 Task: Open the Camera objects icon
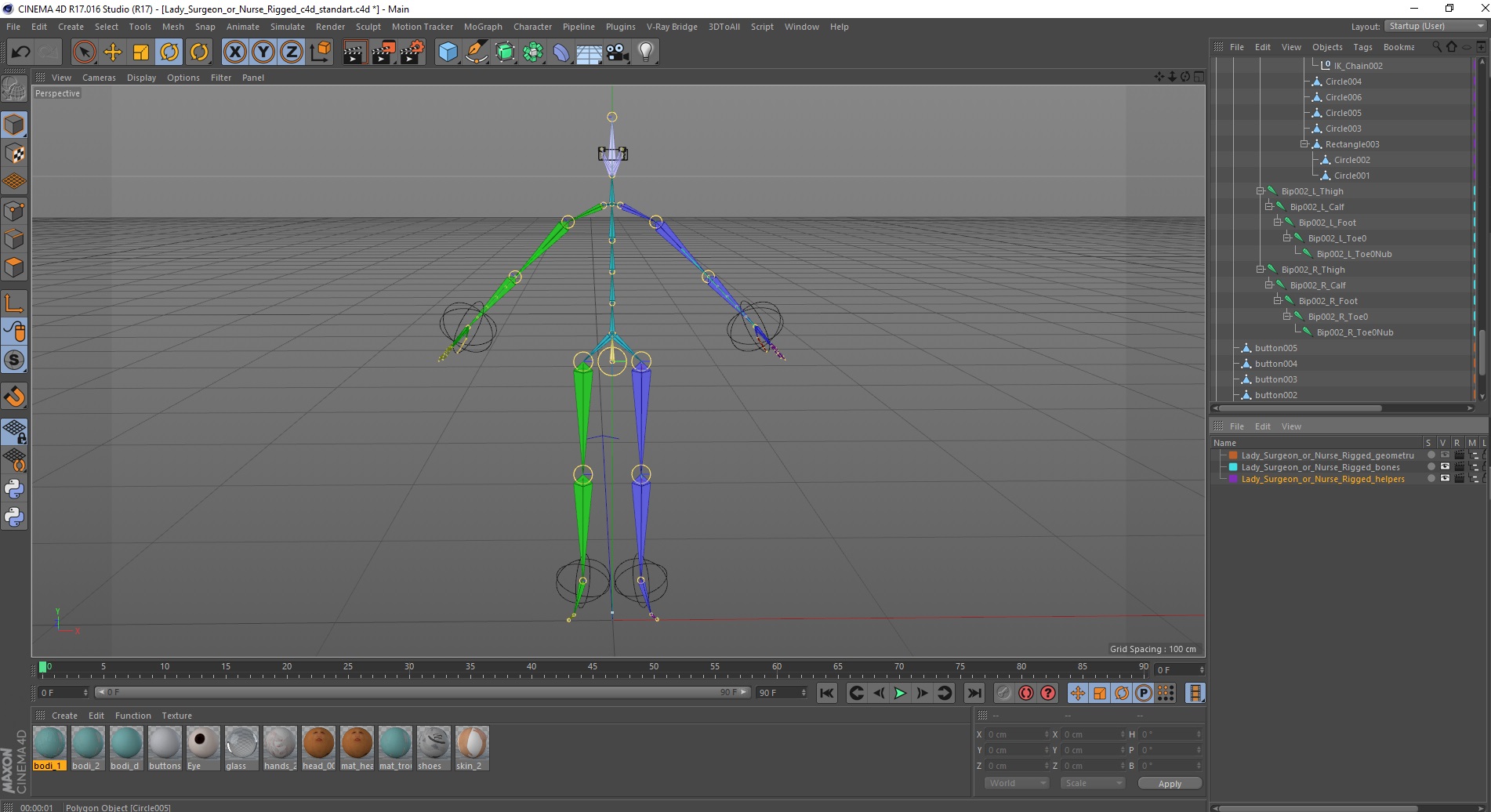point(617,53)
